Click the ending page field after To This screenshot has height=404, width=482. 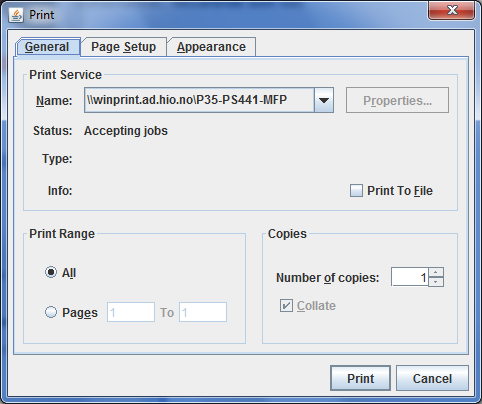coord(203,312)
